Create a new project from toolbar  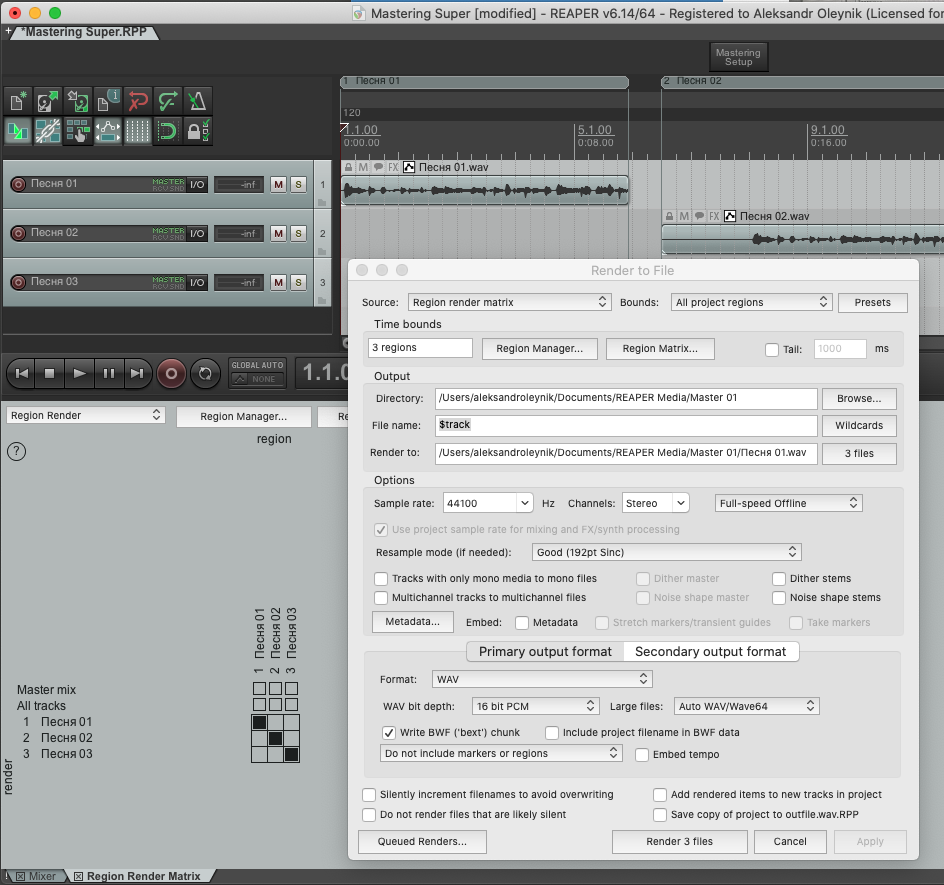18,101
